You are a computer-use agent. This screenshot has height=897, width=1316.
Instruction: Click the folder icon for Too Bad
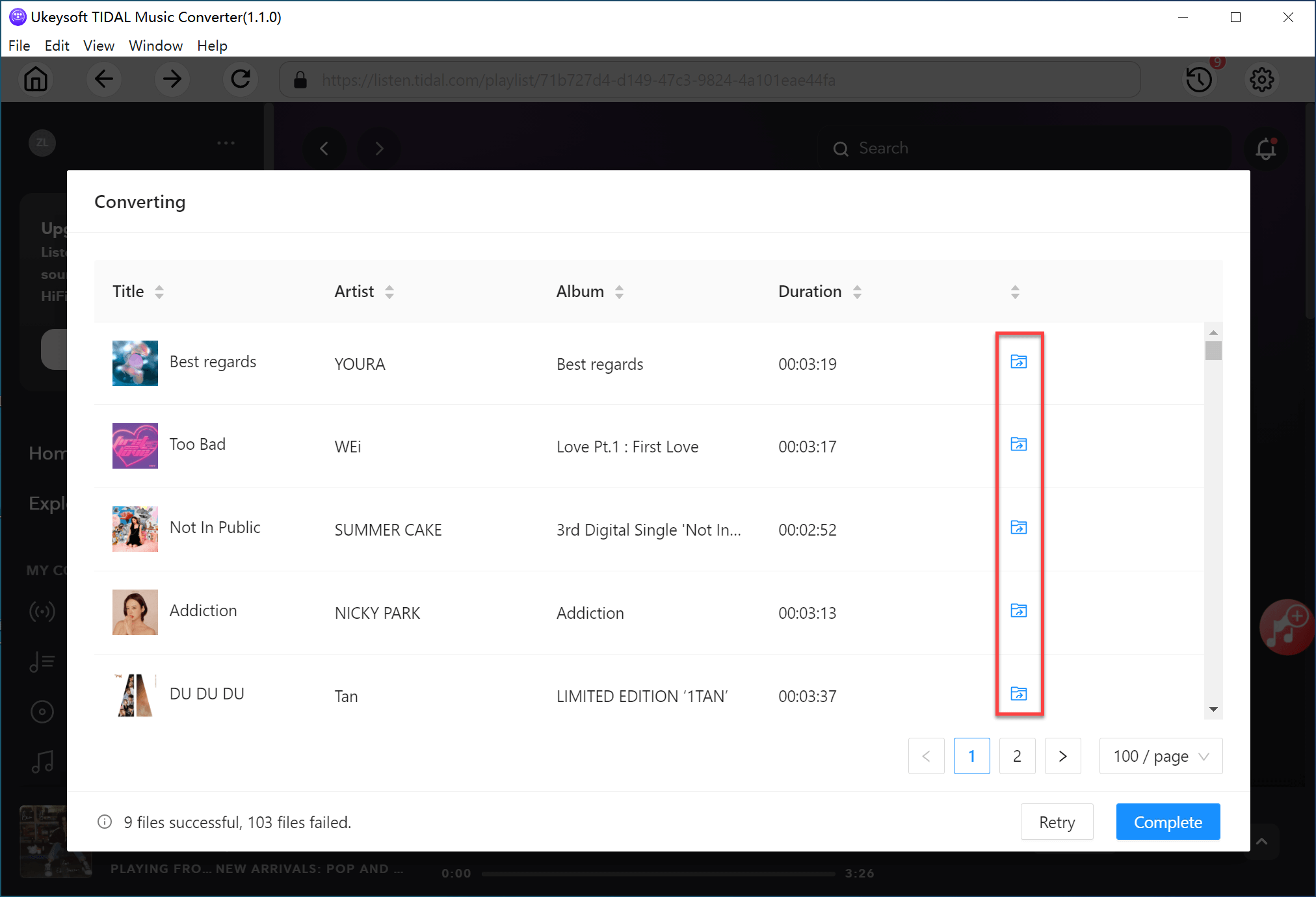pos(1018,444)
